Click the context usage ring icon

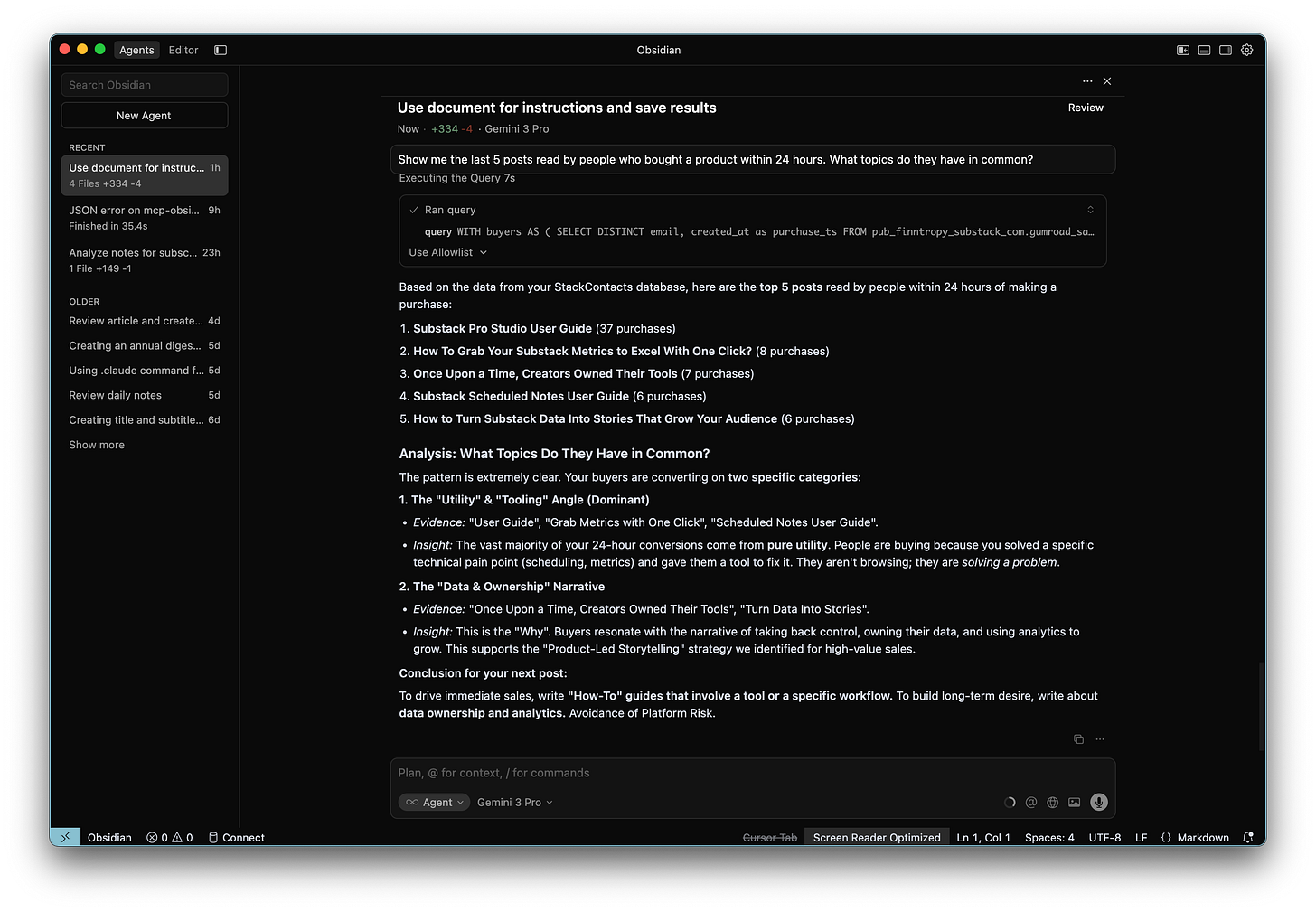coord(1010,803)
